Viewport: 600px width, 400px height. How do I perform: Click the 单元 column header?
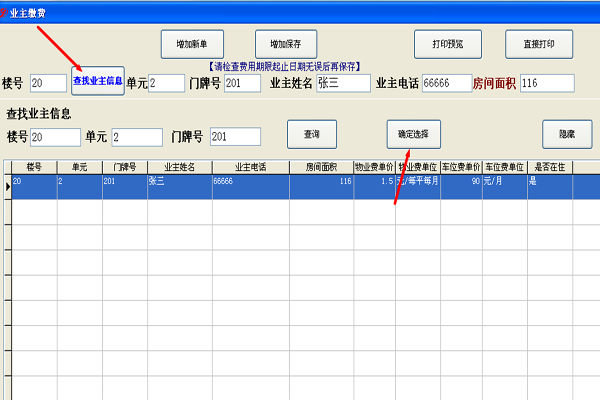80,167
